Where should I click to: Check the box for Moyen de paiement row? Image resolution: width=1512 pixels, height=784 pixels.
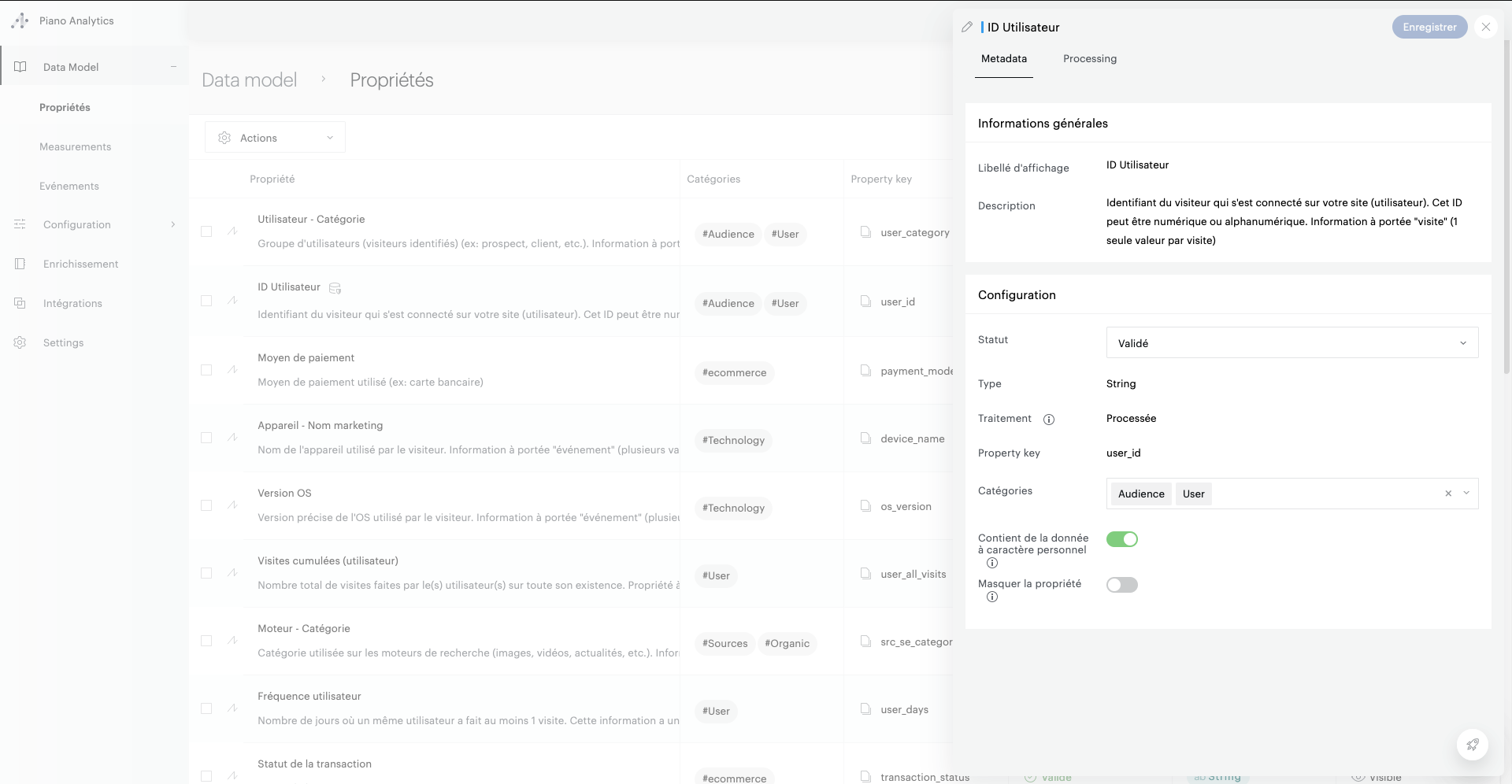(206, 370)
